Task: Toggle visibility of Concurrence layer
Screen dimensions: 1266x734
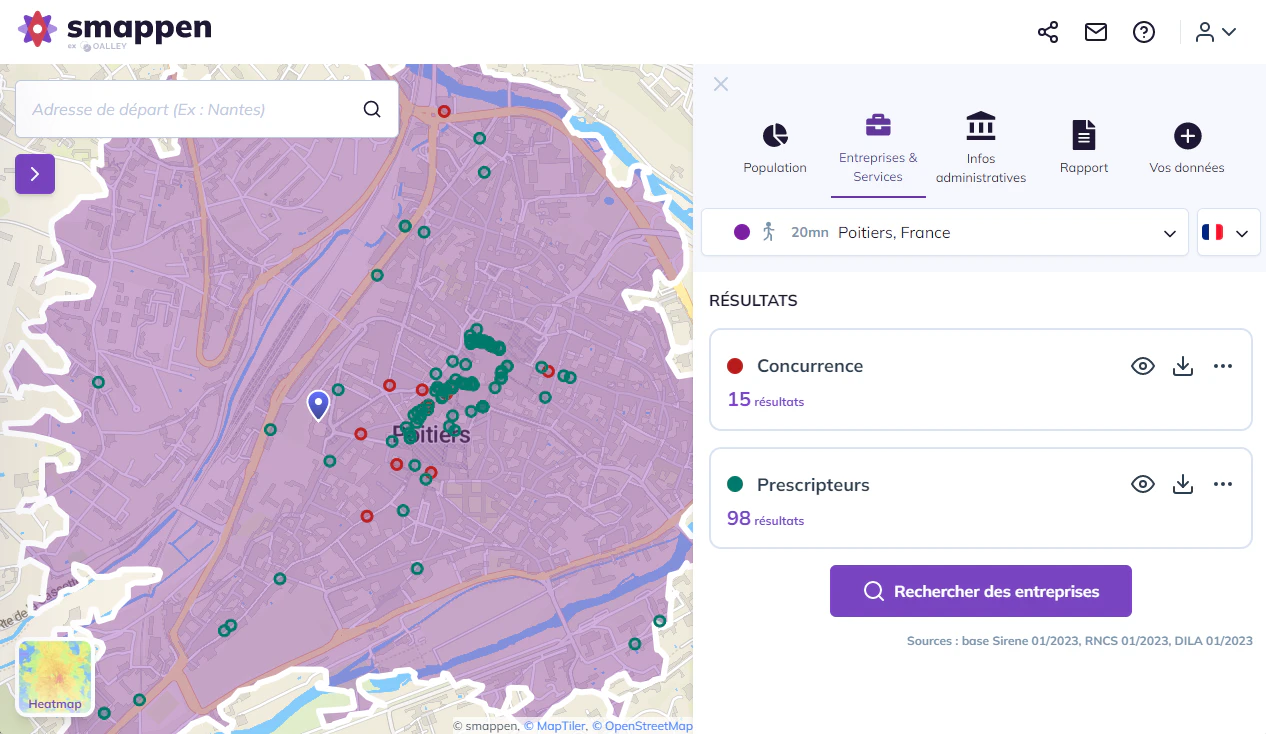Action: click(1143, 366)
